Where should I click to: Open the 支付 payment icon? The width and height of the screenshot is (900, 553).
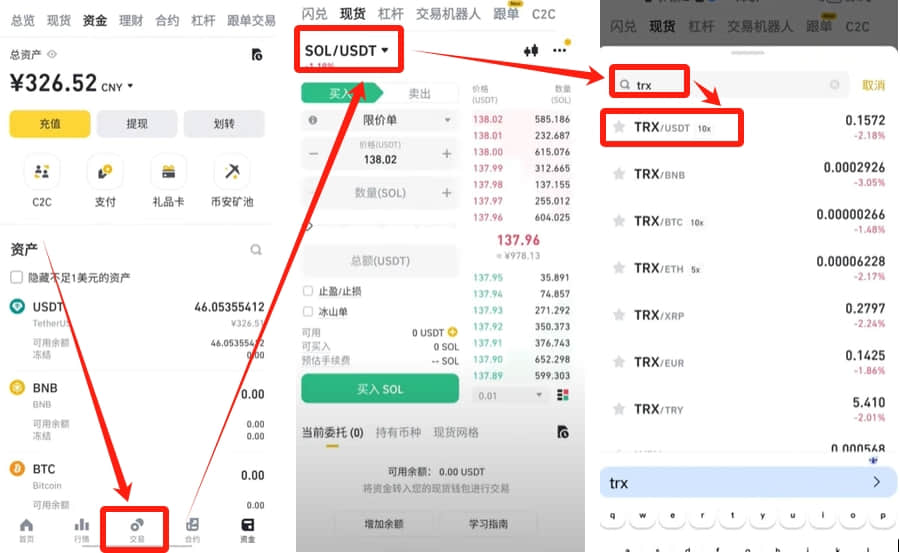(105, 172)
